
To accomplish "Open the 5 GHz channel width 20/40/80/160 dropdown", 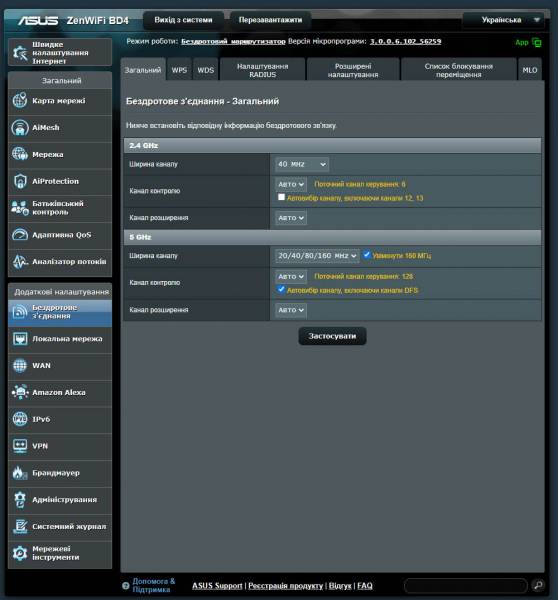I will click(x=317, y=256).
